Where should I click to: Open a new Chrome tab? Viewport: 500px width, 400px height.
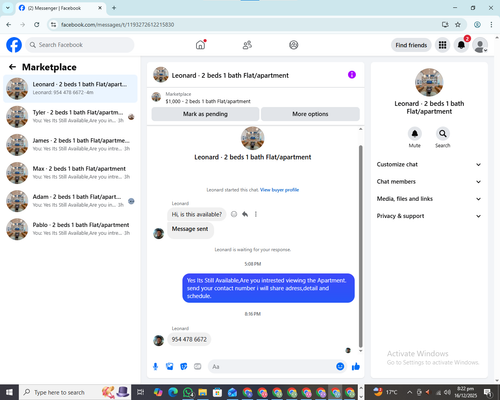click(x=114, y=8)
